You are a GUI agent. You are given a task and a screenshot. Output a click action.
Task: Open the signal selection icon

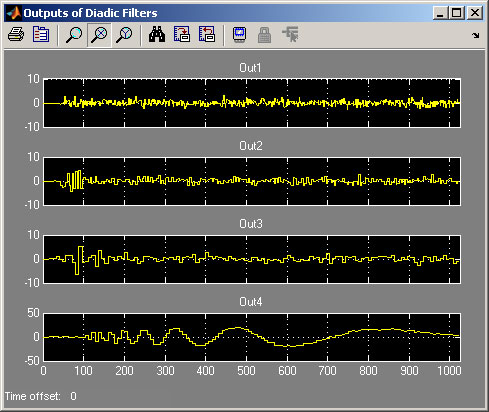tap(290, 35)
